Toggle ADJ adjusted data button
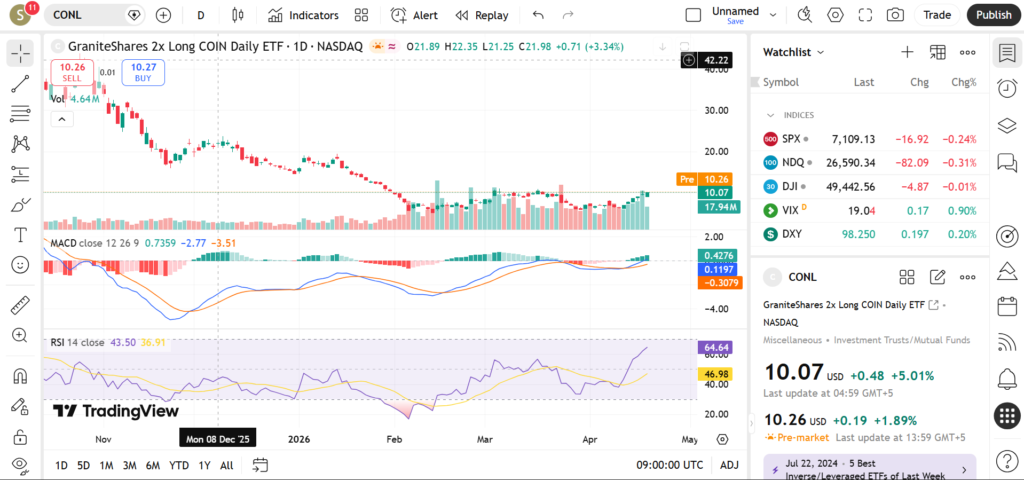1024x480 pixels. 729,465
